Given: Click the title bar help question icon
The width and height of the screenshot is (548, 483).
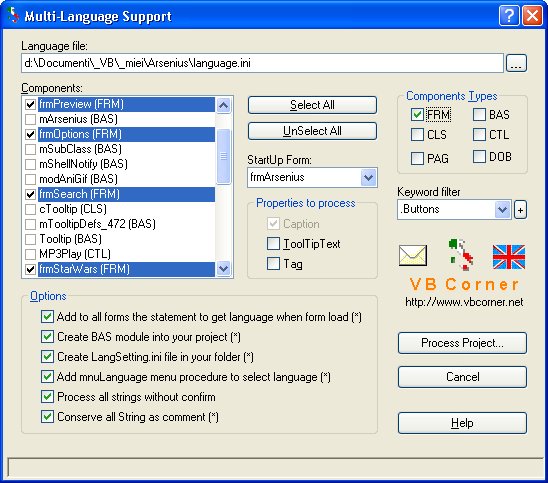Looking at the screenshot, I should tap(509, 16).
